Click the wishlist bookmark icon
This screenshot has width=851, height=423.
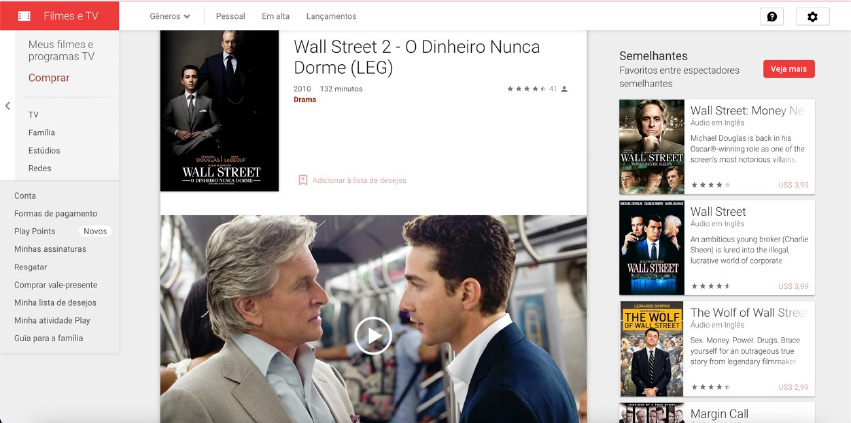coord(302,180)
